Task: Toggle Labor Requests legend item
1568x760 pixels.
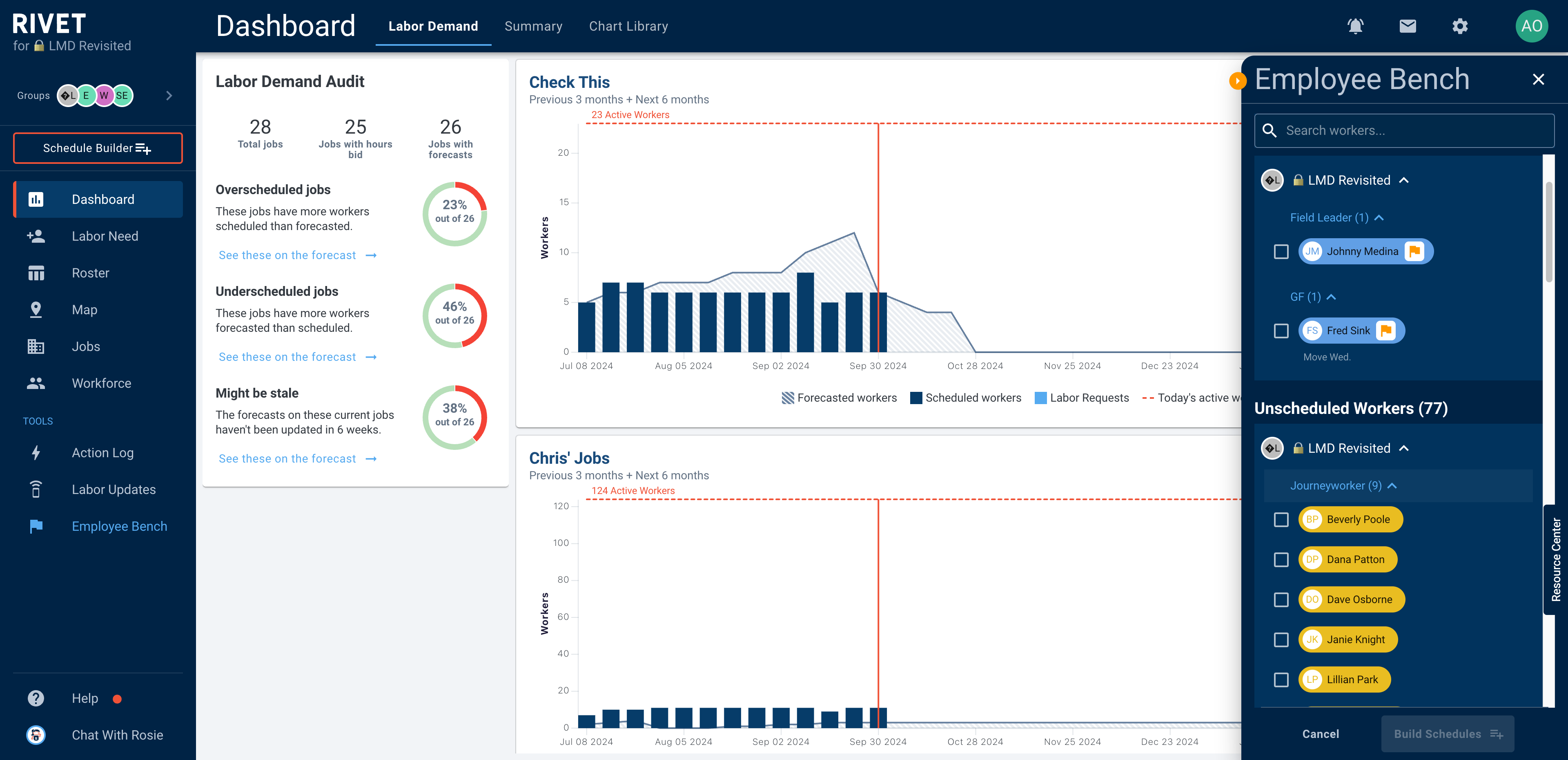Action: (x=1081, y=398)
